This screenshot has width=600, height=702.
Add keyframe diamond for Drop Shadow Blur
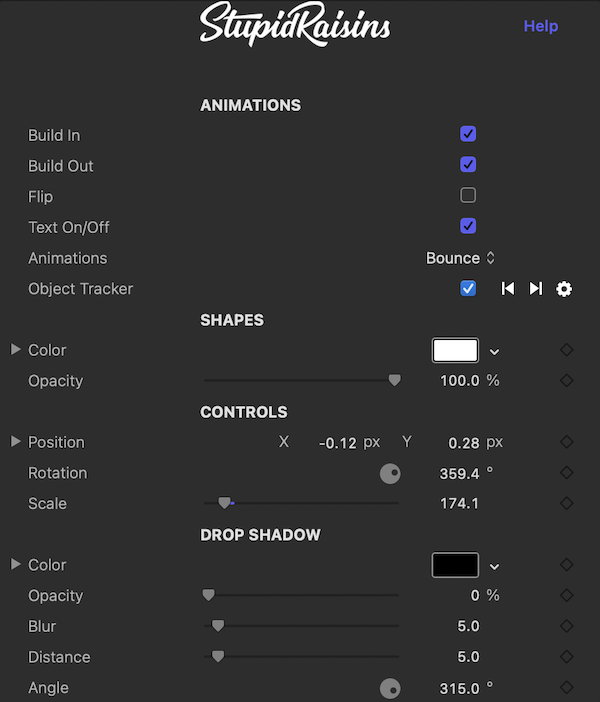[x=566, y=626]
